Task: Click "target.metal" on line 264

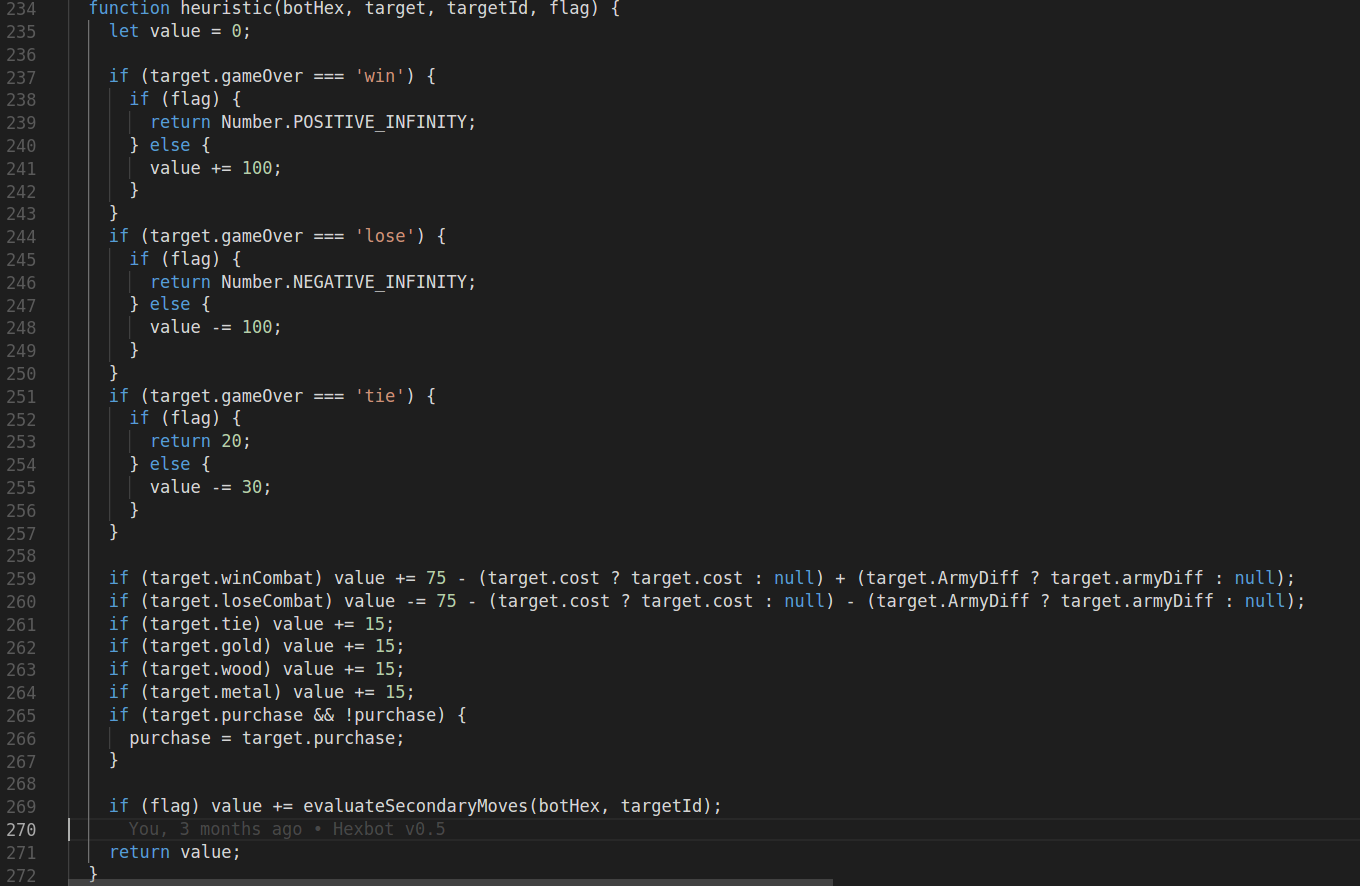Action: [x=211, y=692]
